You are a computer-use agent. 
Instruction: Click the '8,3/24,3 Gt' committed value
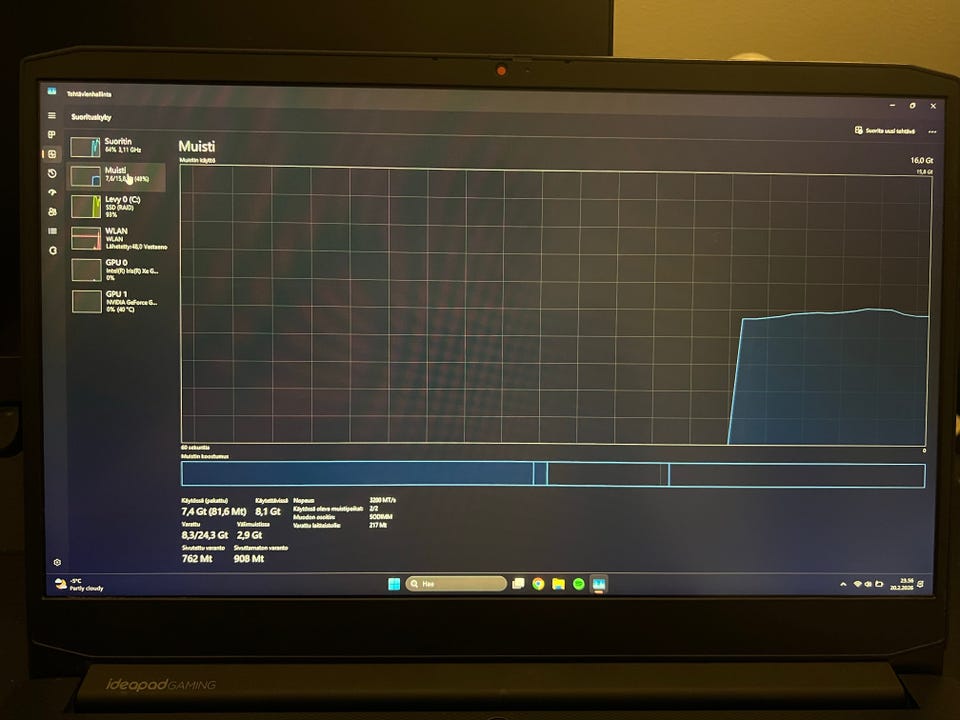pos(204,535)
